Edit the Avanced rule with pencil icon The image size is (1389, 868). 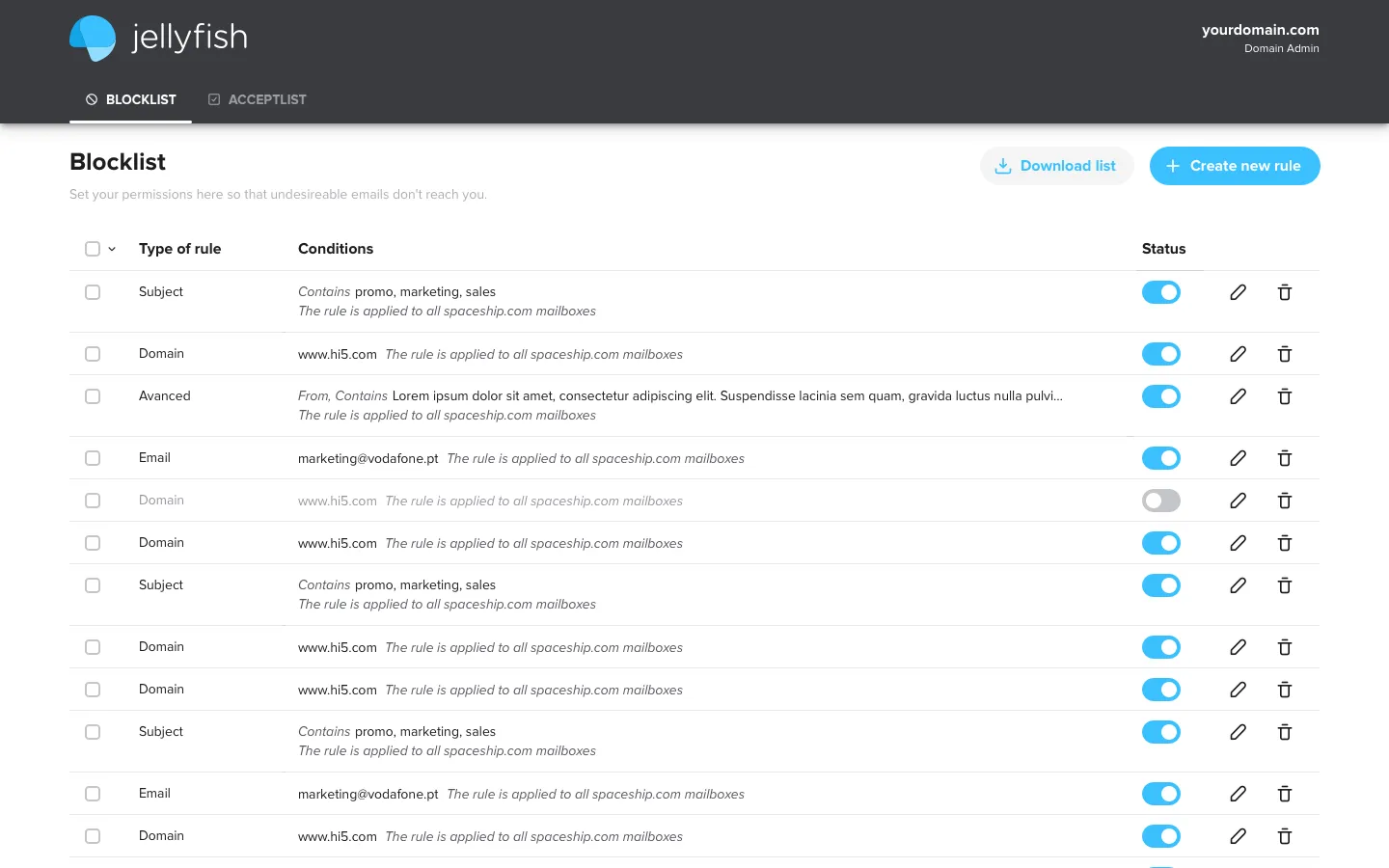coord(1238,396)
